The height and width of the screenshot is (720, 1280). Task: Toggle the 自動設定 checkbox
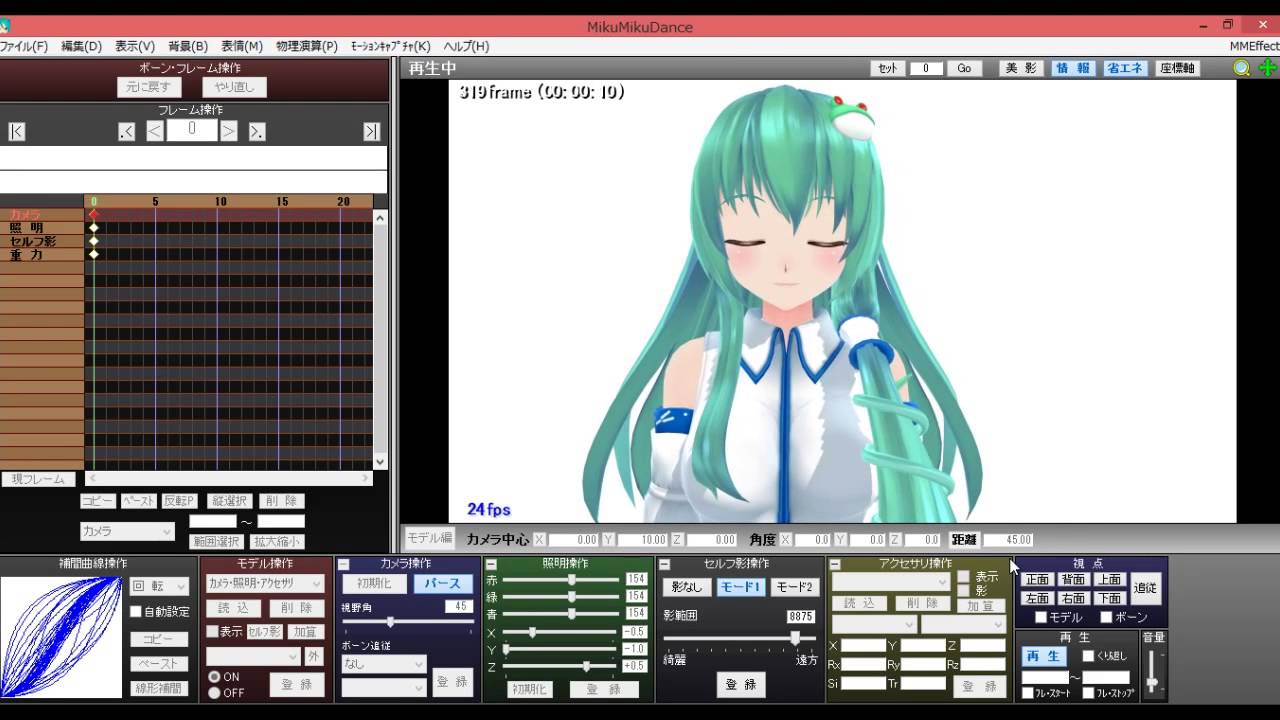(136, 611)
